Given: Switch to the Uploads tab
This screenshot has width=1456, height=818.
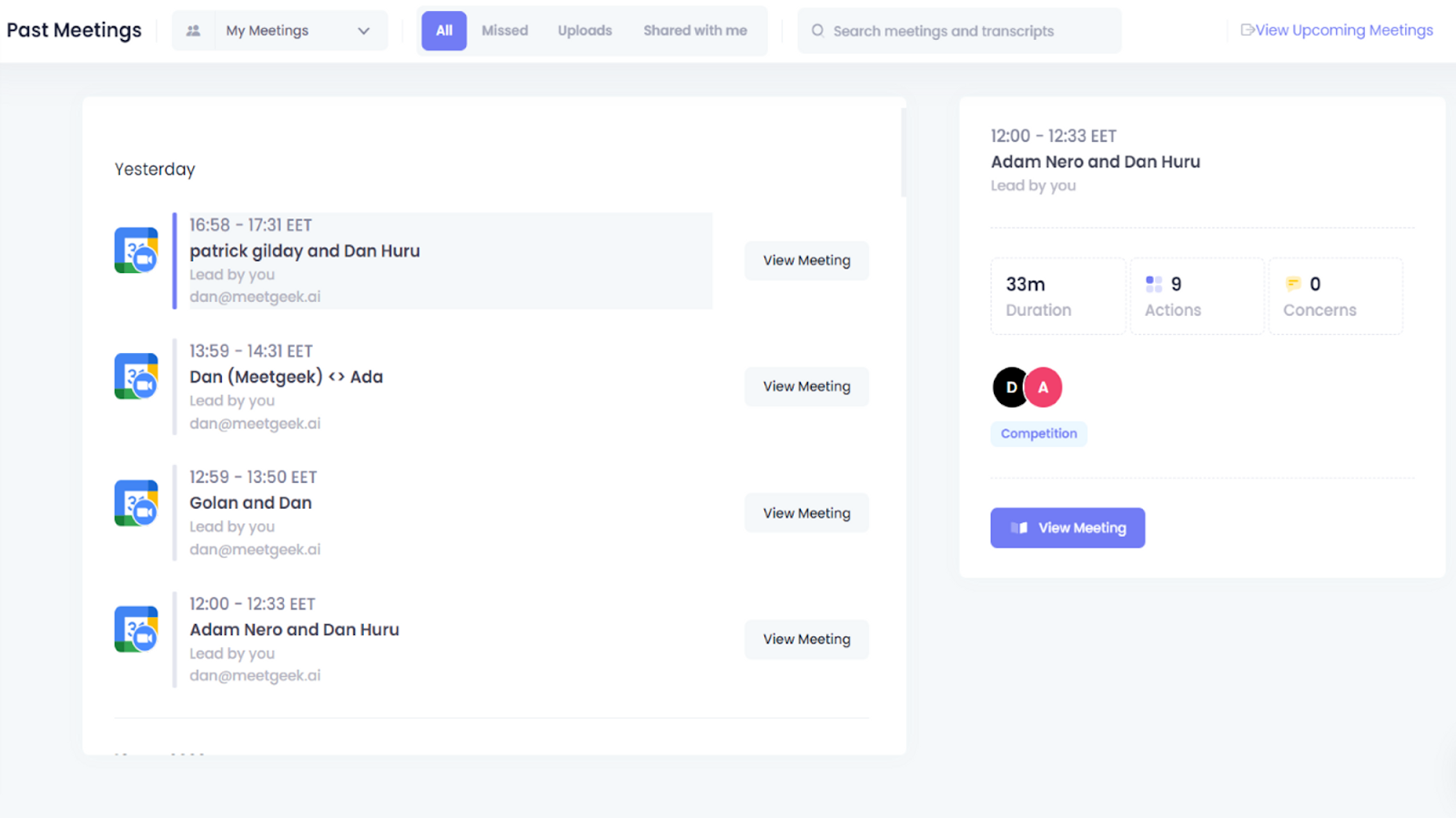Looking at the screenshot, I should click(x=584, y=31).
